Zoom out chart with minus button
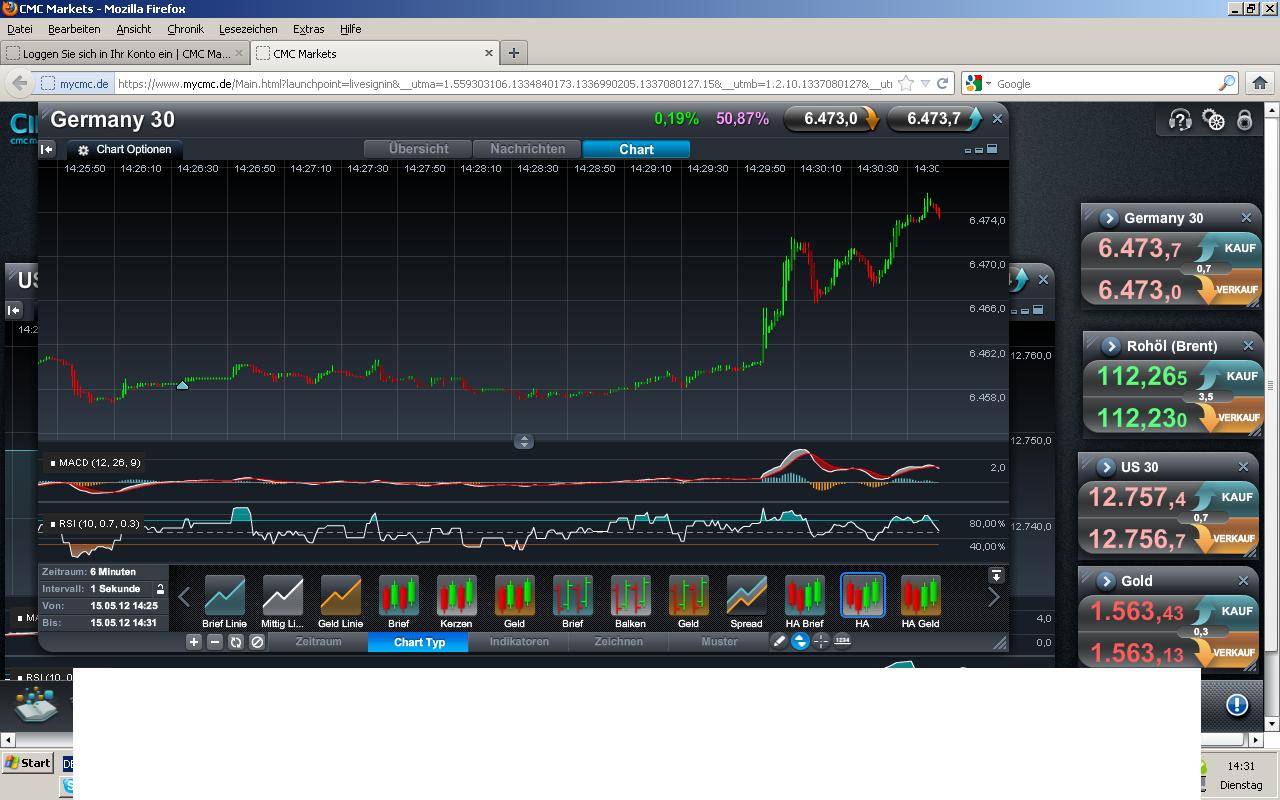Screen dimensions: 1280x800 215,642
